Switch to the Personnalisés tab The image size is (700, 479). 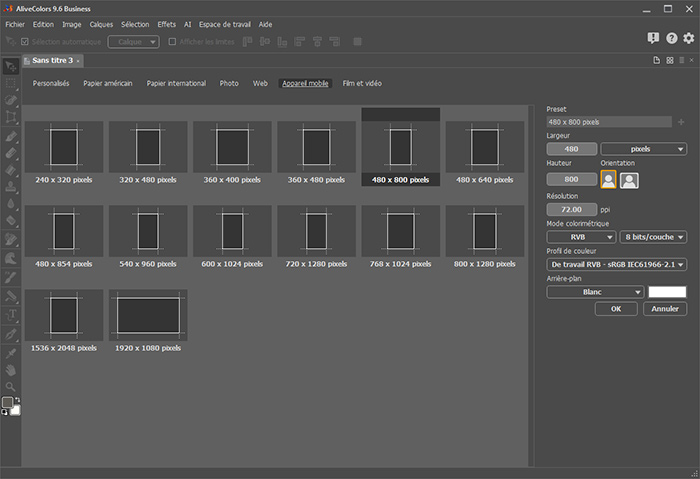(51, 83)
